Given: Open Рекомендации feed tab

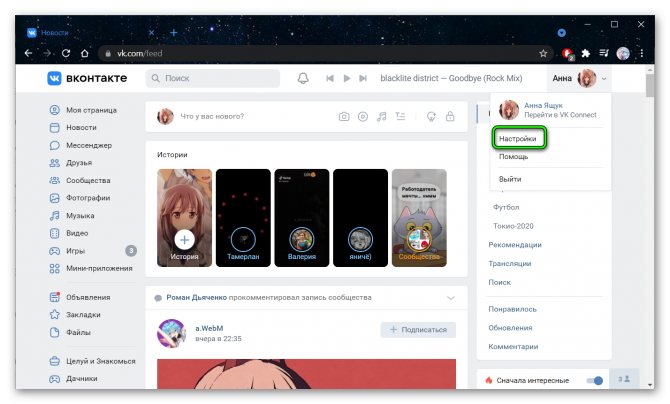Looking at the screenshot, I should (x=515, y=245).
